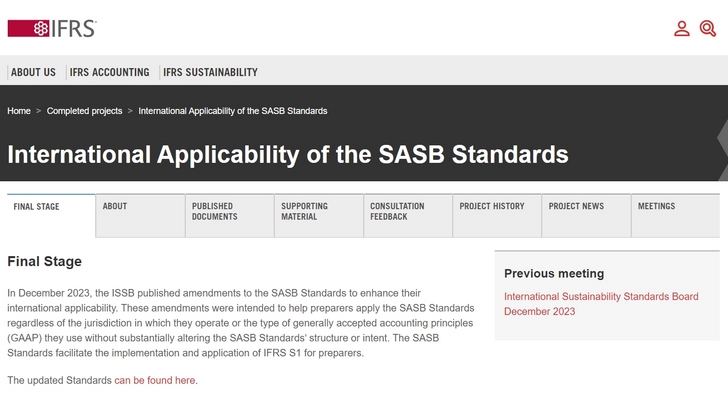Open the About Us menu
The height and width of the screenshot is (402, 728).
coord(33,72)
